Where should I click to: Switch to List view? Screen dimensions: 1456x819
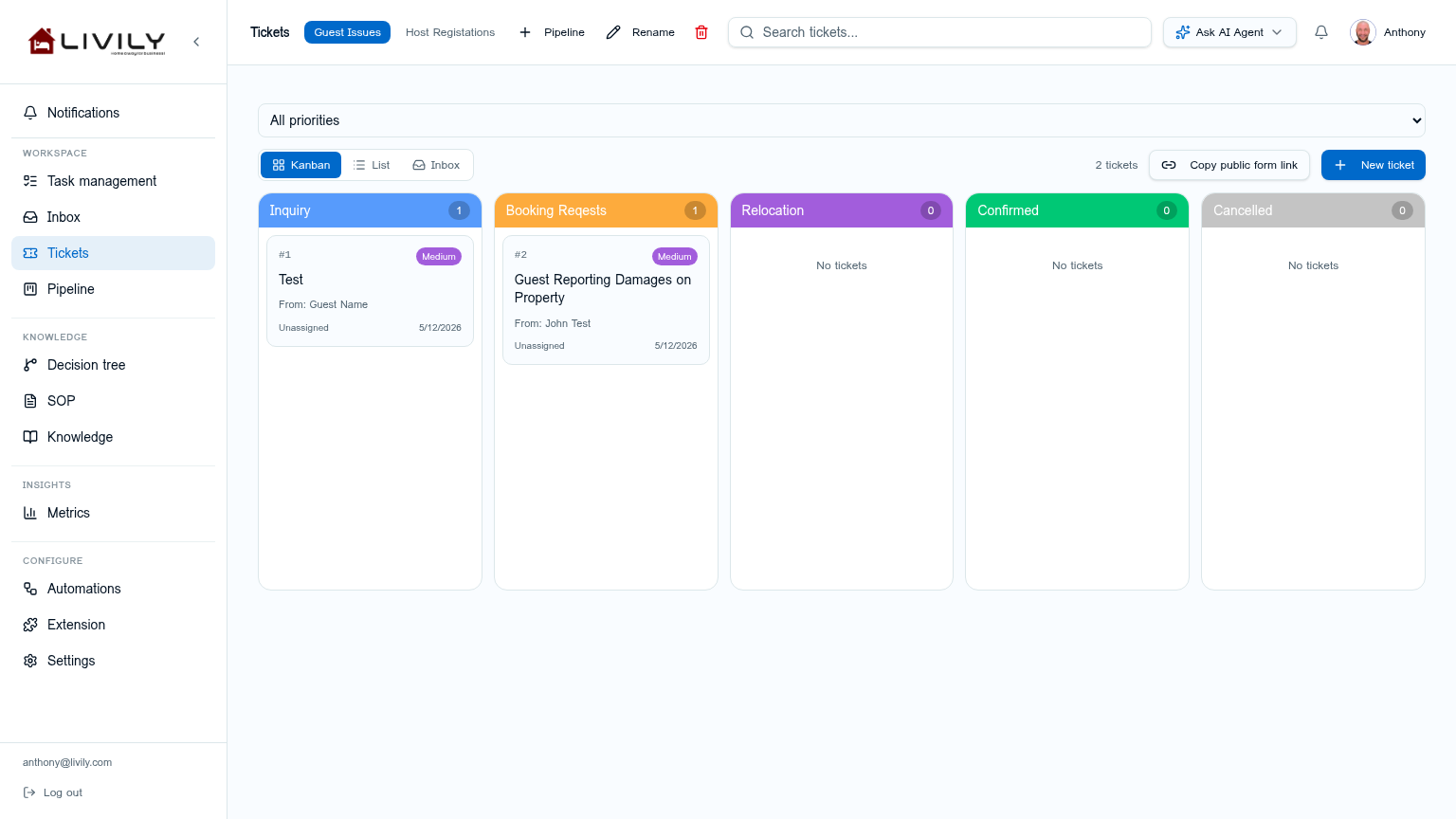pyautogui.click(x=372, y=165)
